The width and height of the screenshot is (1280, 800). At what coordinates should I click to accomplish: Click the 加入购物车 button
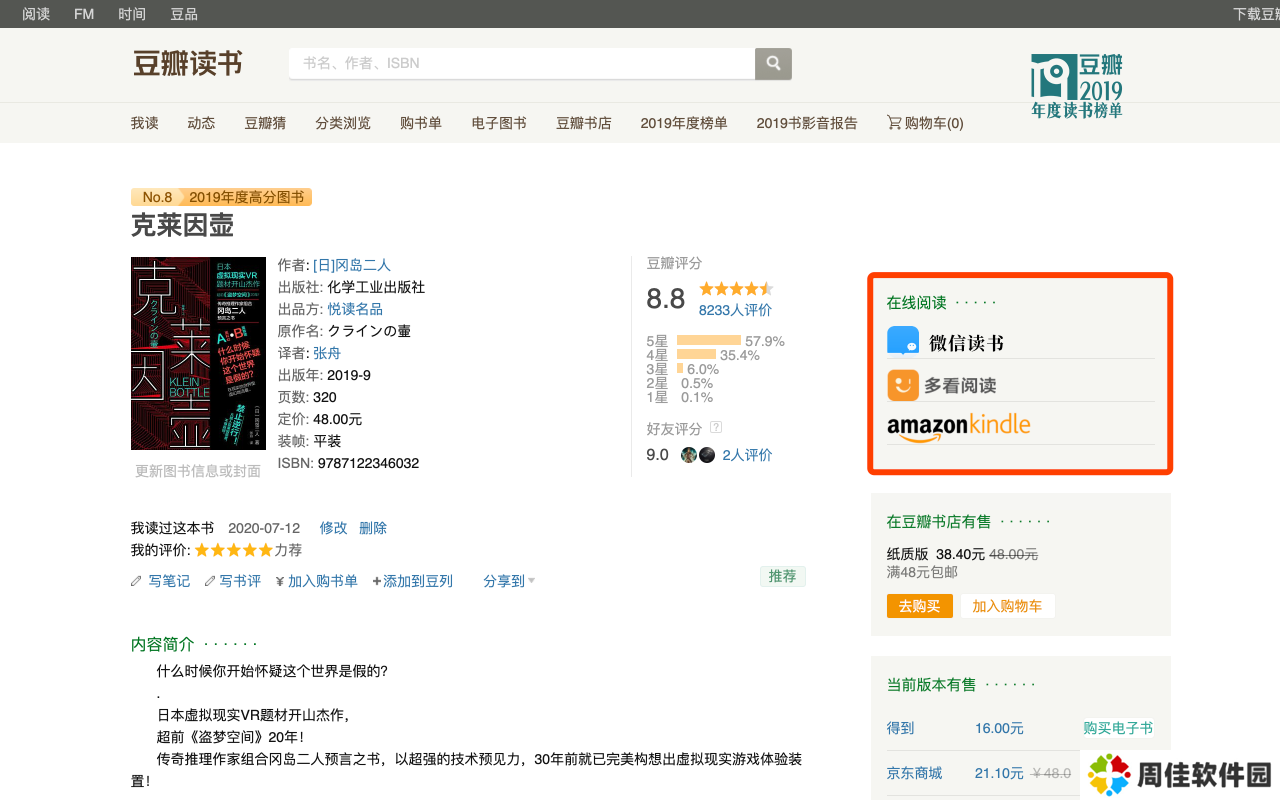click(x=1007, y=606)
